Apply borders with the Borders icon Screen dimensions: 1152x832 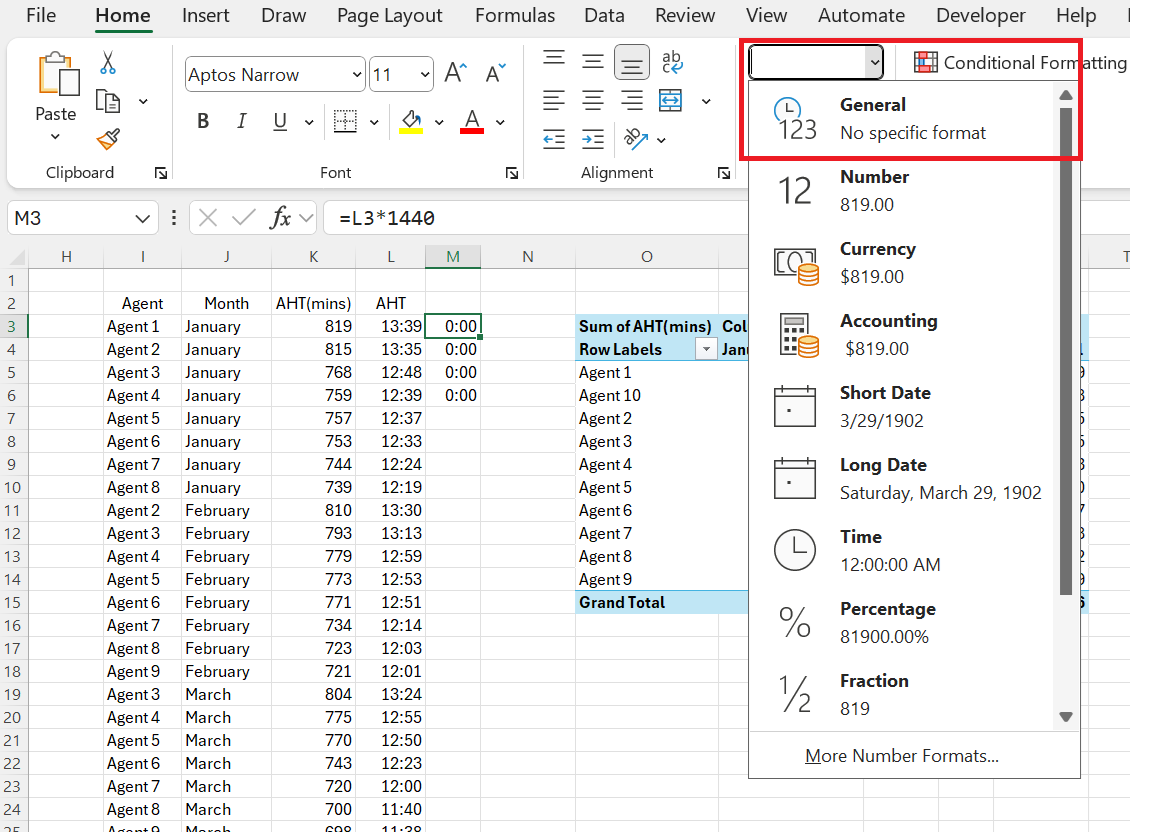(x=345, y=121)
